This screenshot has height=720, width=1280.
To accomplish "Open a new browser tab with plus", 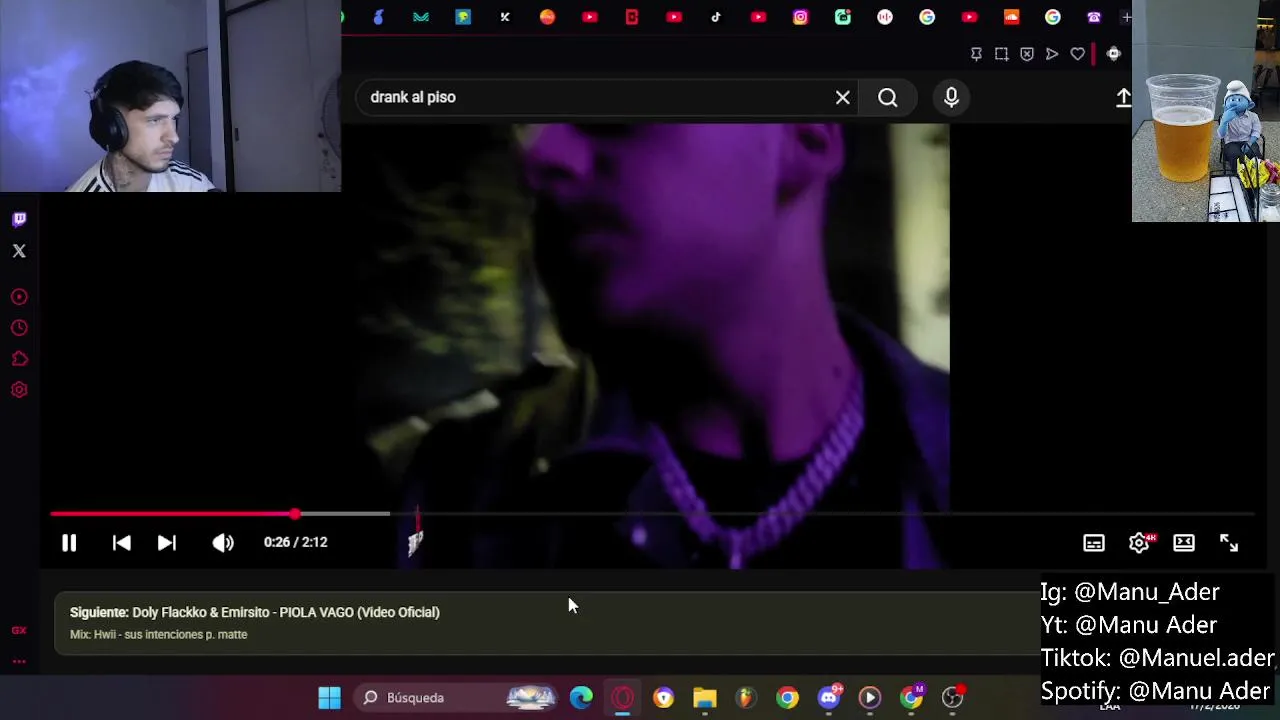I will point(1126,17).
